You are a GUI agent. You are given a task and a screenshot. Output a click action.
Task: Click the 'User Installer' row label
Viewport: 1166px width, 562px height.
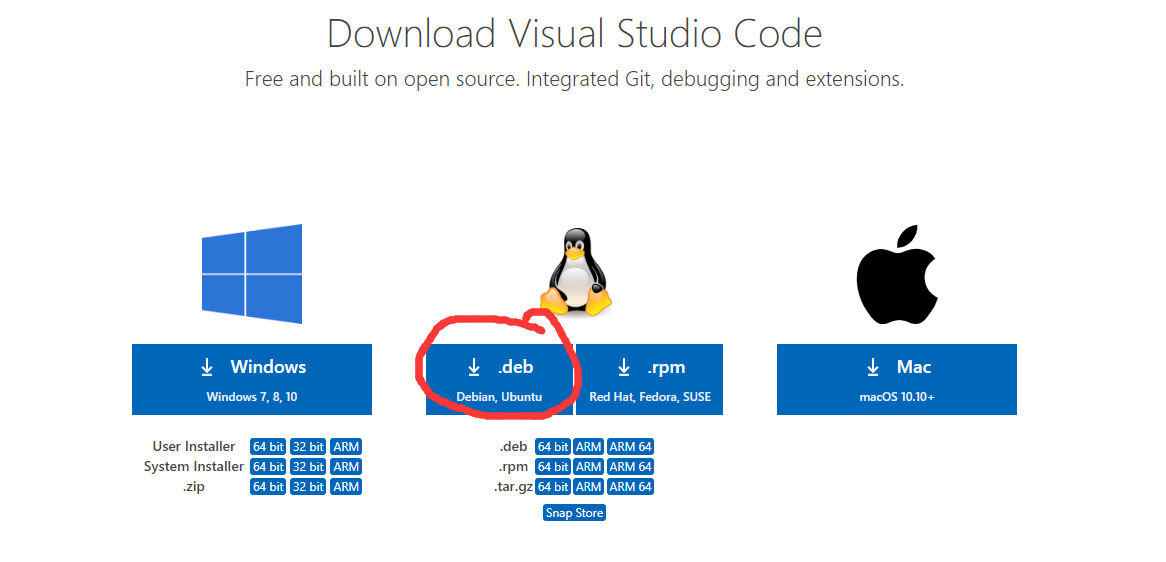pos(194,447)
